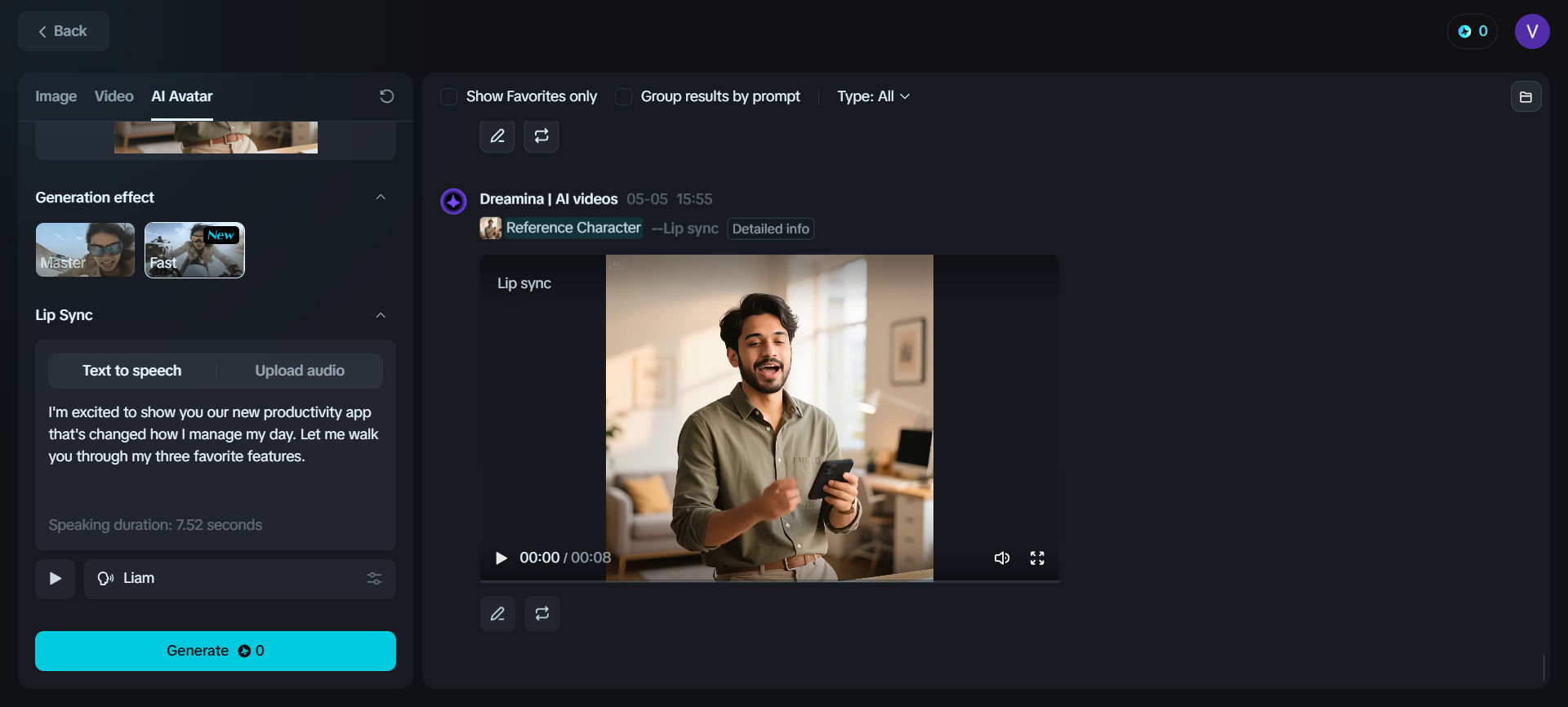Expand the video to fullscreen
Screen dimensions: 1568x707
pos(1037,558)
